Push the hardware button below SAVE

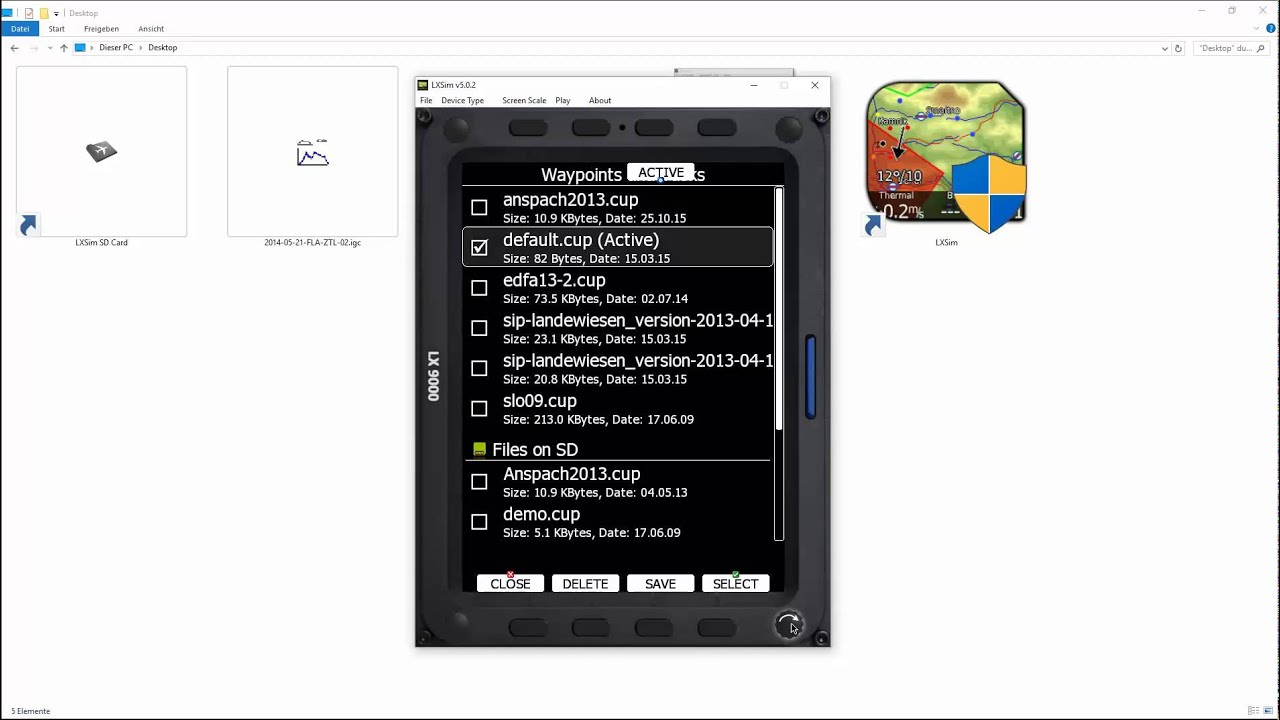pos(654,627)
